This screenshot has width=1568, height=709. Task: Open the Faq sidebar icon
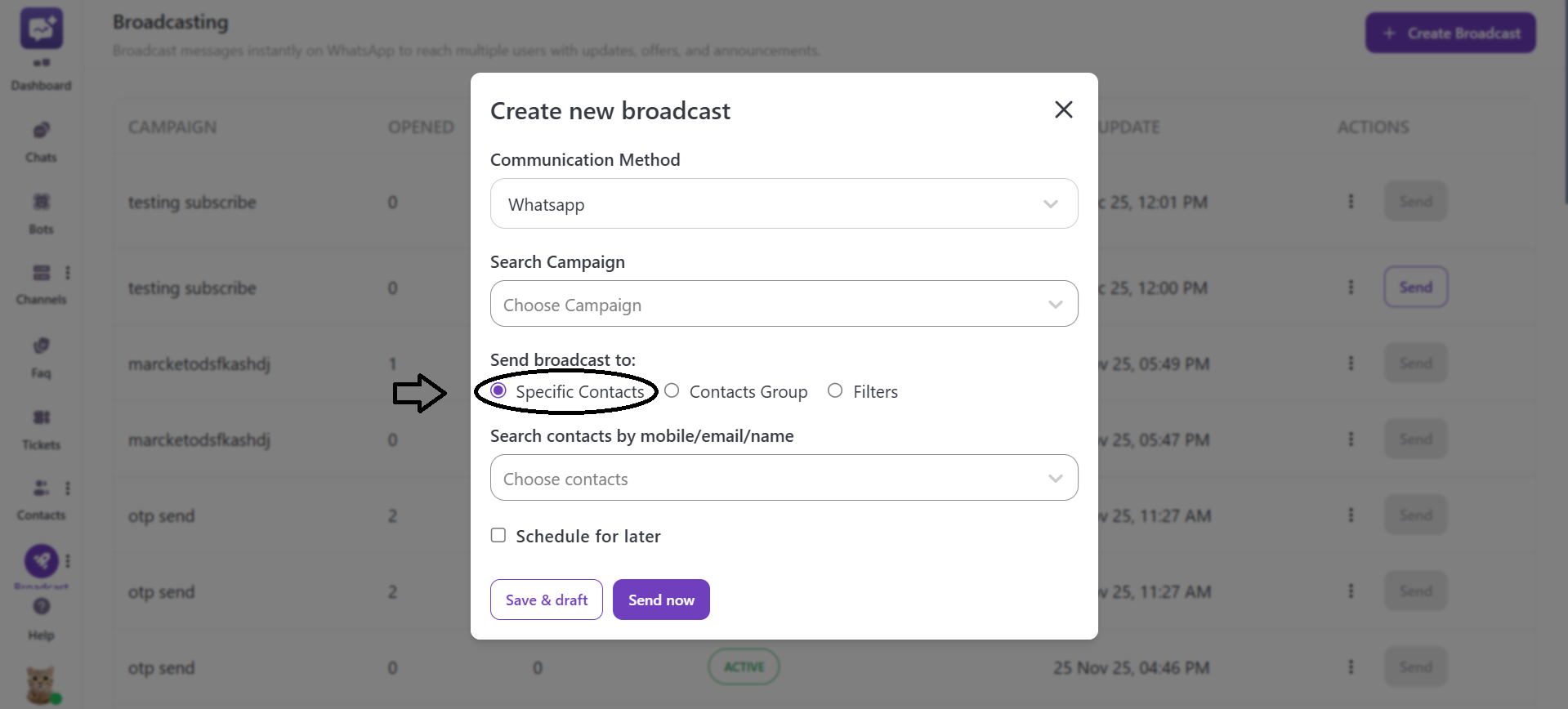click(x=41, y=346)
